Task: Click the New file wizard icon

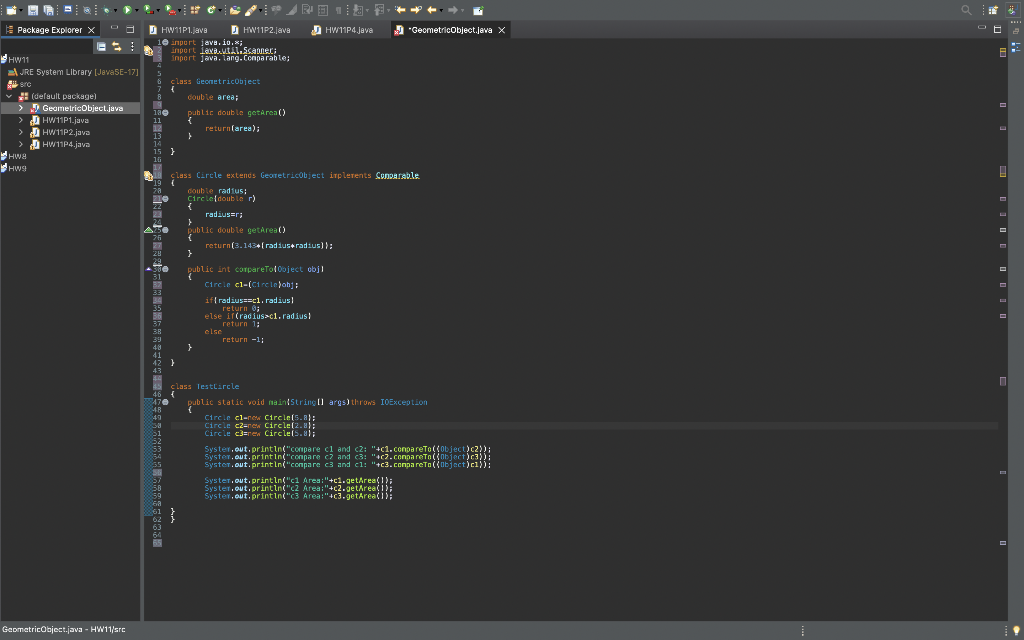Action: [11, 10]
